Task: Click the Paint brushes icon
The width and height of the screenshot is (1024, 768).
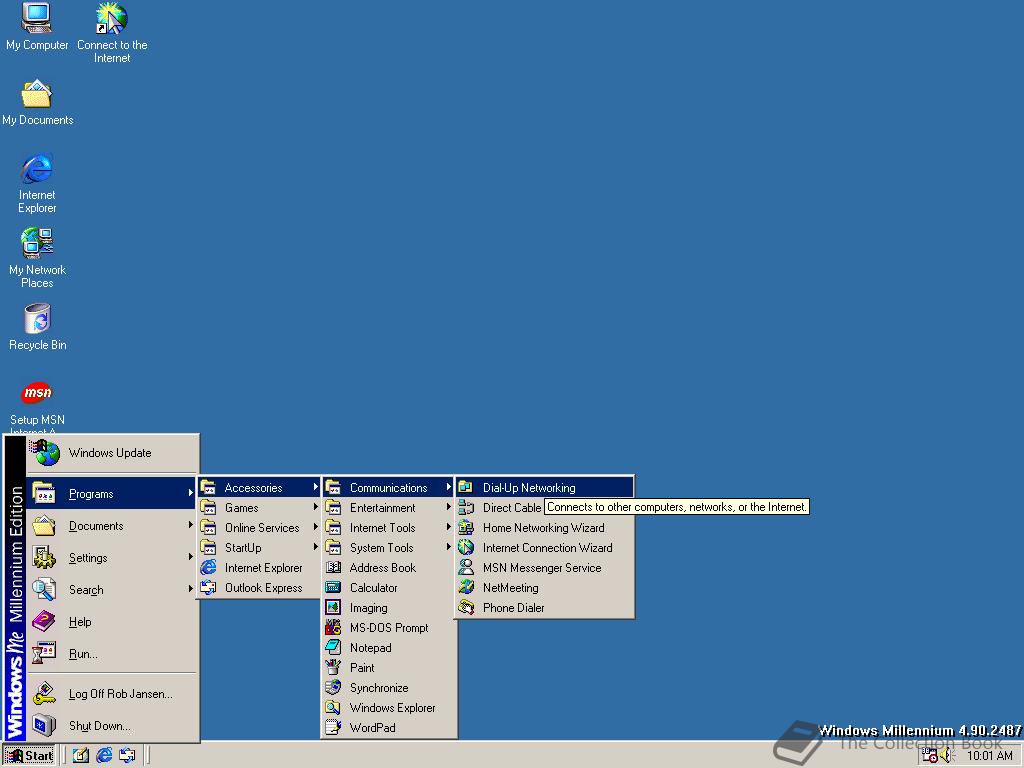Action: (x=333, y=667)
